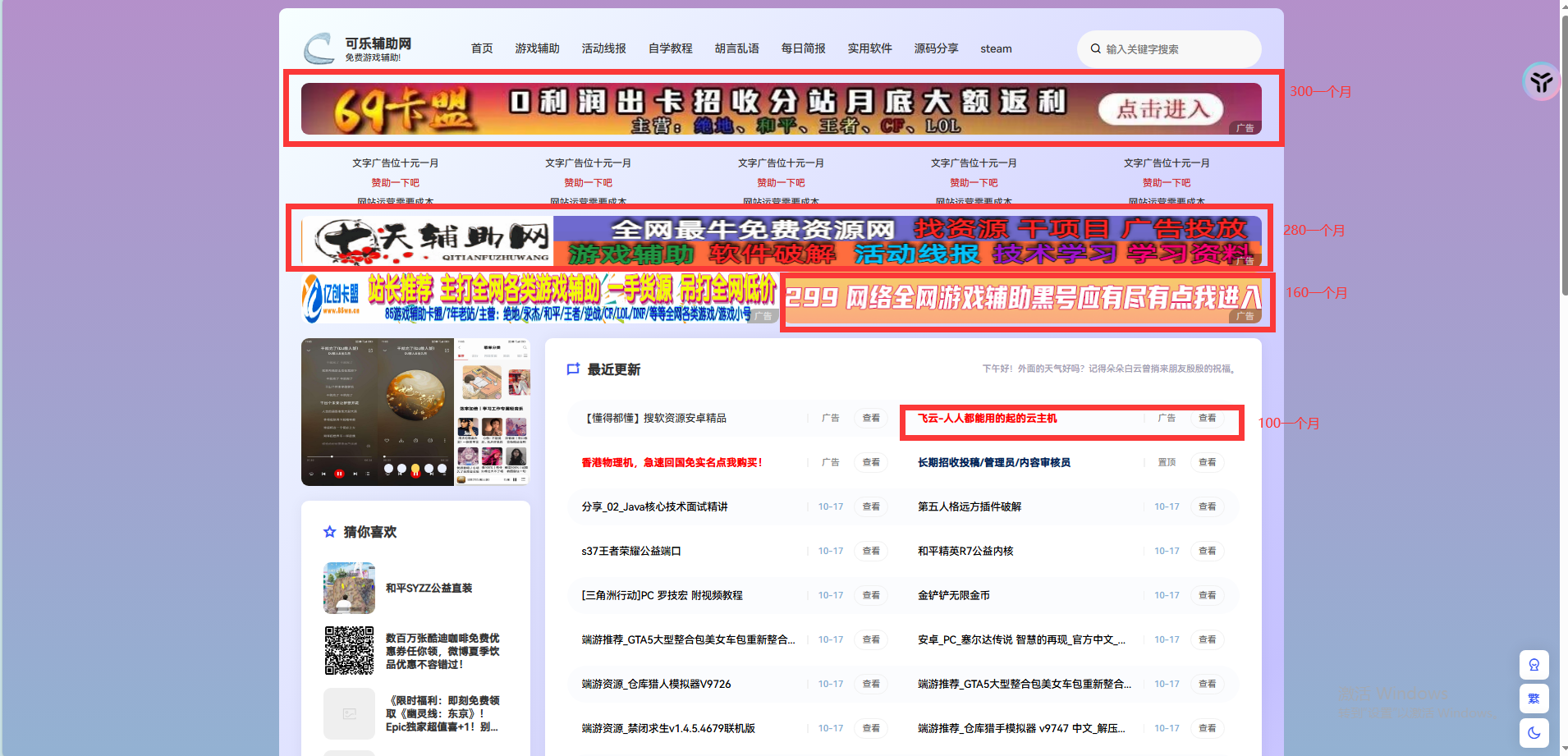
Task: Open the 限时福利 幽灵线：东京 recommendation
Action: point(442,713)
